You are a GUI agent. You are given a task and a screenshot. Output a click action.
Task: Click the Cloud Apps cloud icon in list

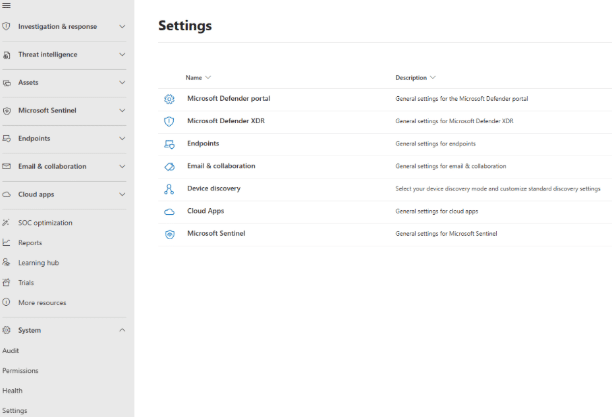[x=169, y=211]
